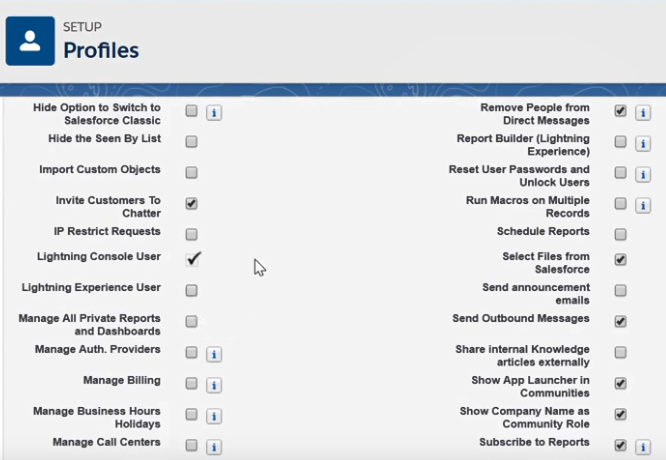
Task: Enable the Schedule Reports checkbox
Action: click(x=621, y=234)
